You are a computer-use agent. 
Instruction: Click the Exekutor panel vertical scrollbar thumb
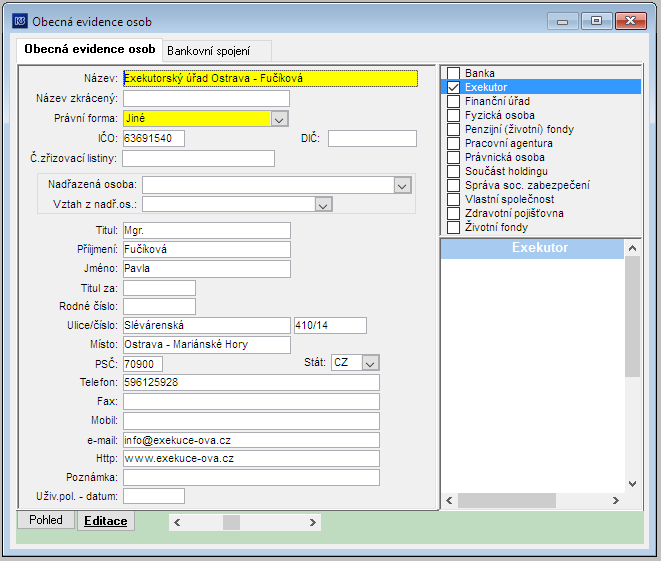click(632, 316)
